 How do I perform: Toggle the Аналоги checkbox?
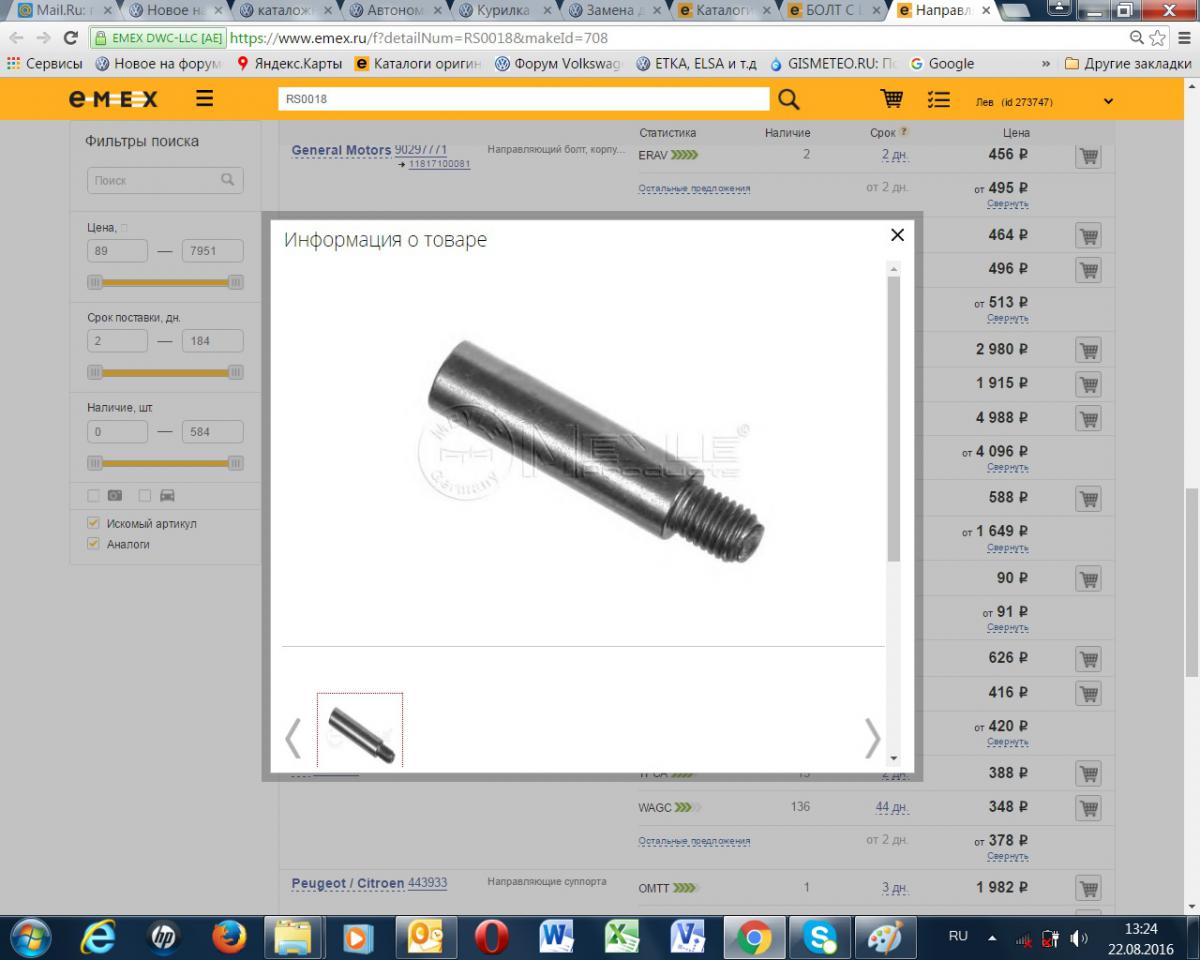point(94,544)
